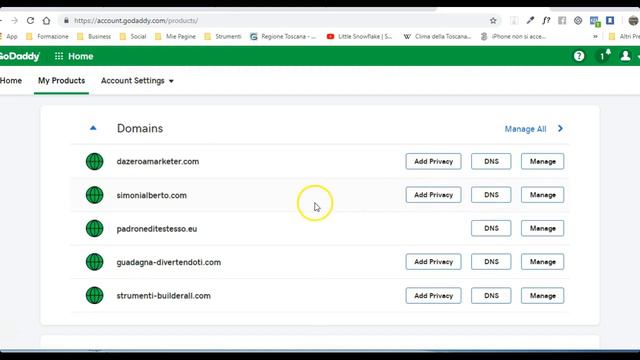The height and width of the screenshot is (360, 640).
Task: Add Privacy for dazeroamarketer.com
Action: tap(433, 161)
